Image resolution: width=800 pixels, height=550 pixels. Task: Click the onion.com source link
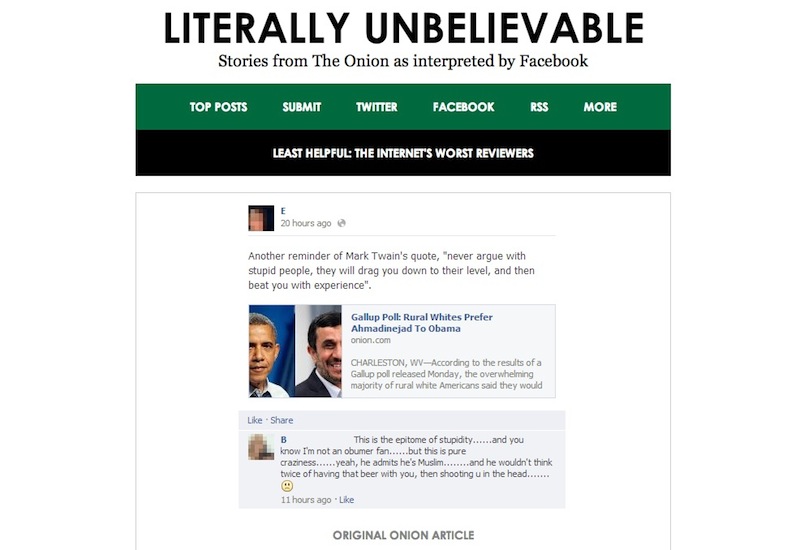370,340
